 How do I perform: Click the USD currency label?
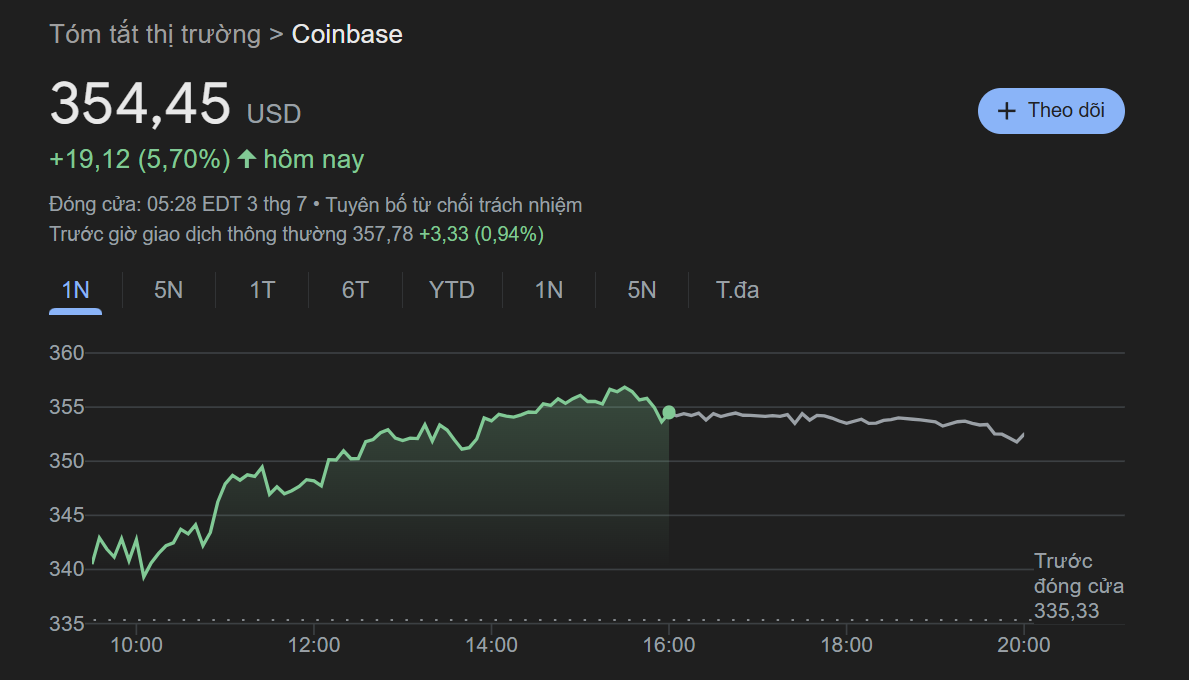(x=274, y=114)
